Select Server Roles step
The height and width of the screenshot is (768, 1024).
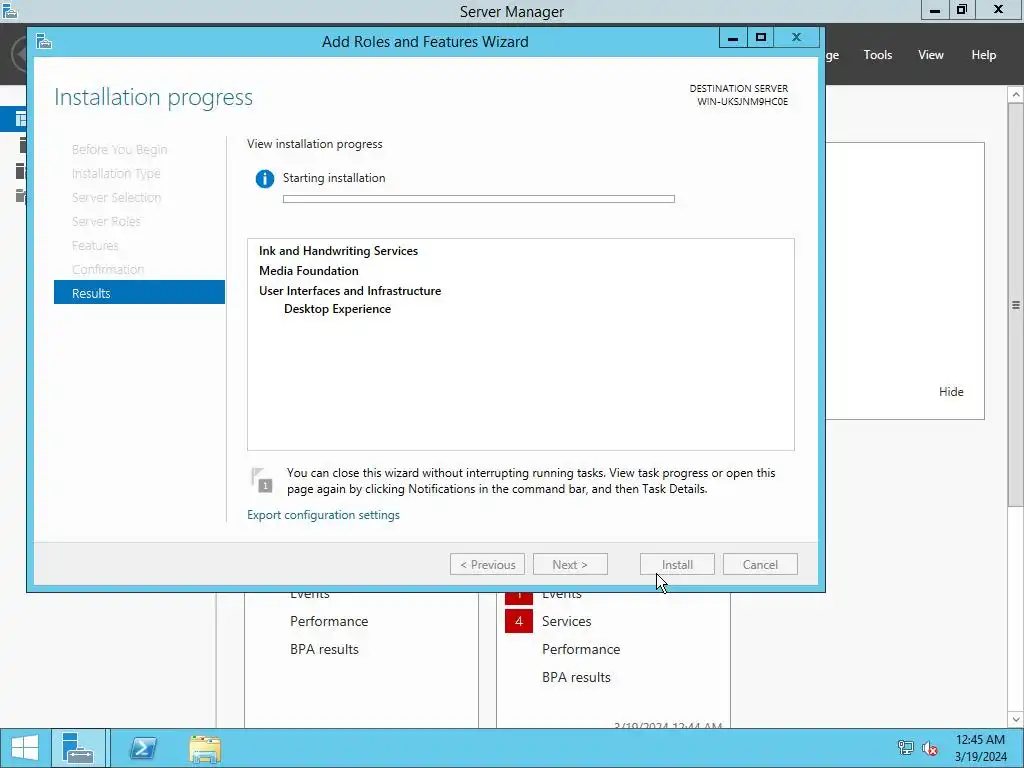pos(106,221)
